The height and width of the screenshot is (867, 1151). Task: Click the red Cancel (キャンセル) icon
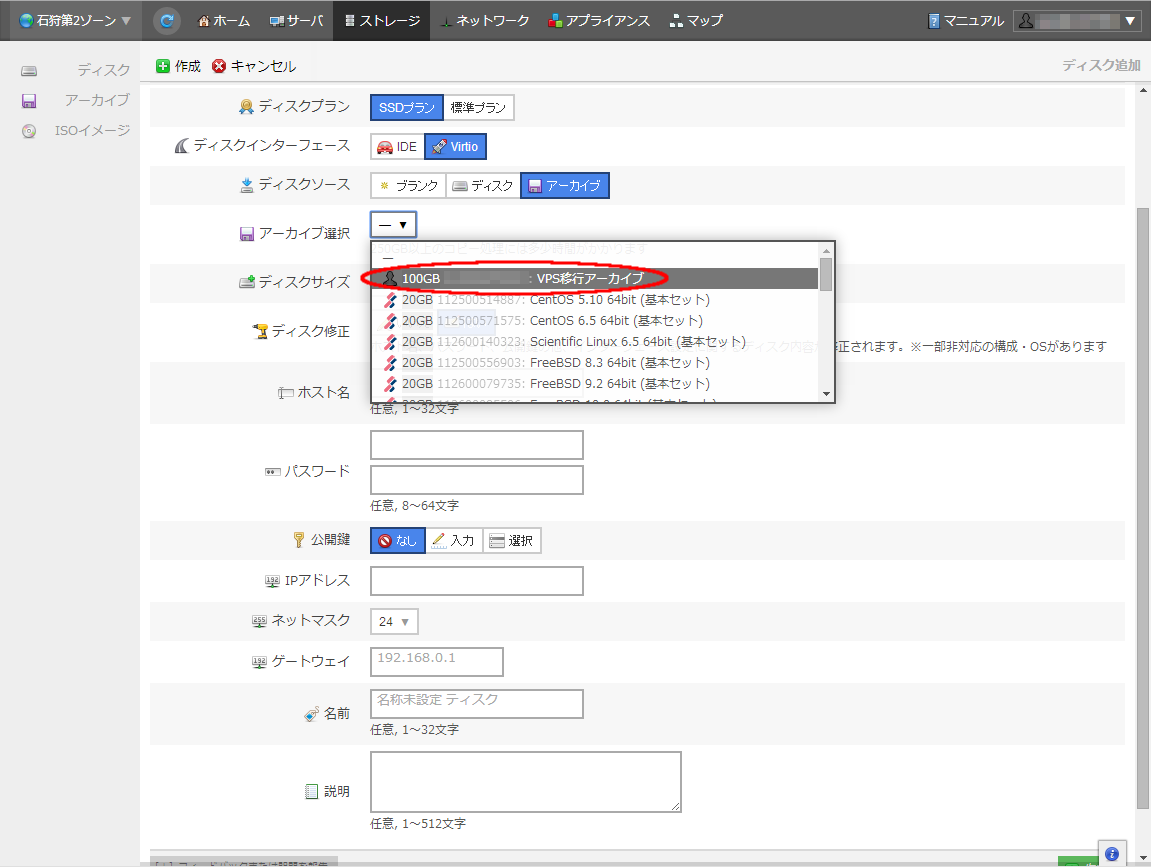(x=219, y=66)
